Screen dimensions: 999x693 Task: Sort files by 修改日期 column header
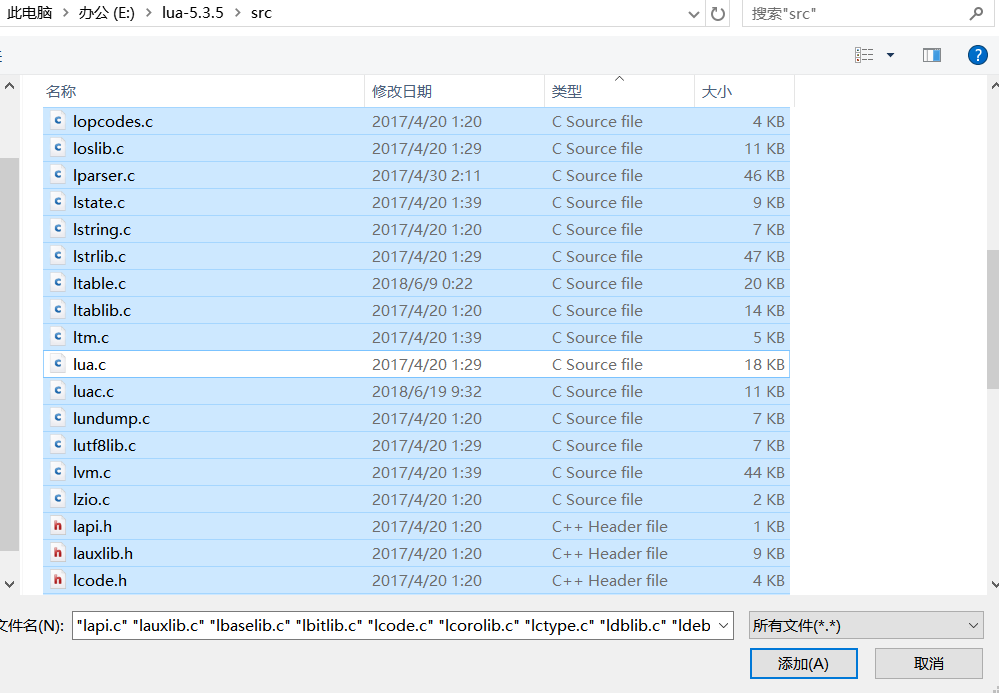click(455, 91)
